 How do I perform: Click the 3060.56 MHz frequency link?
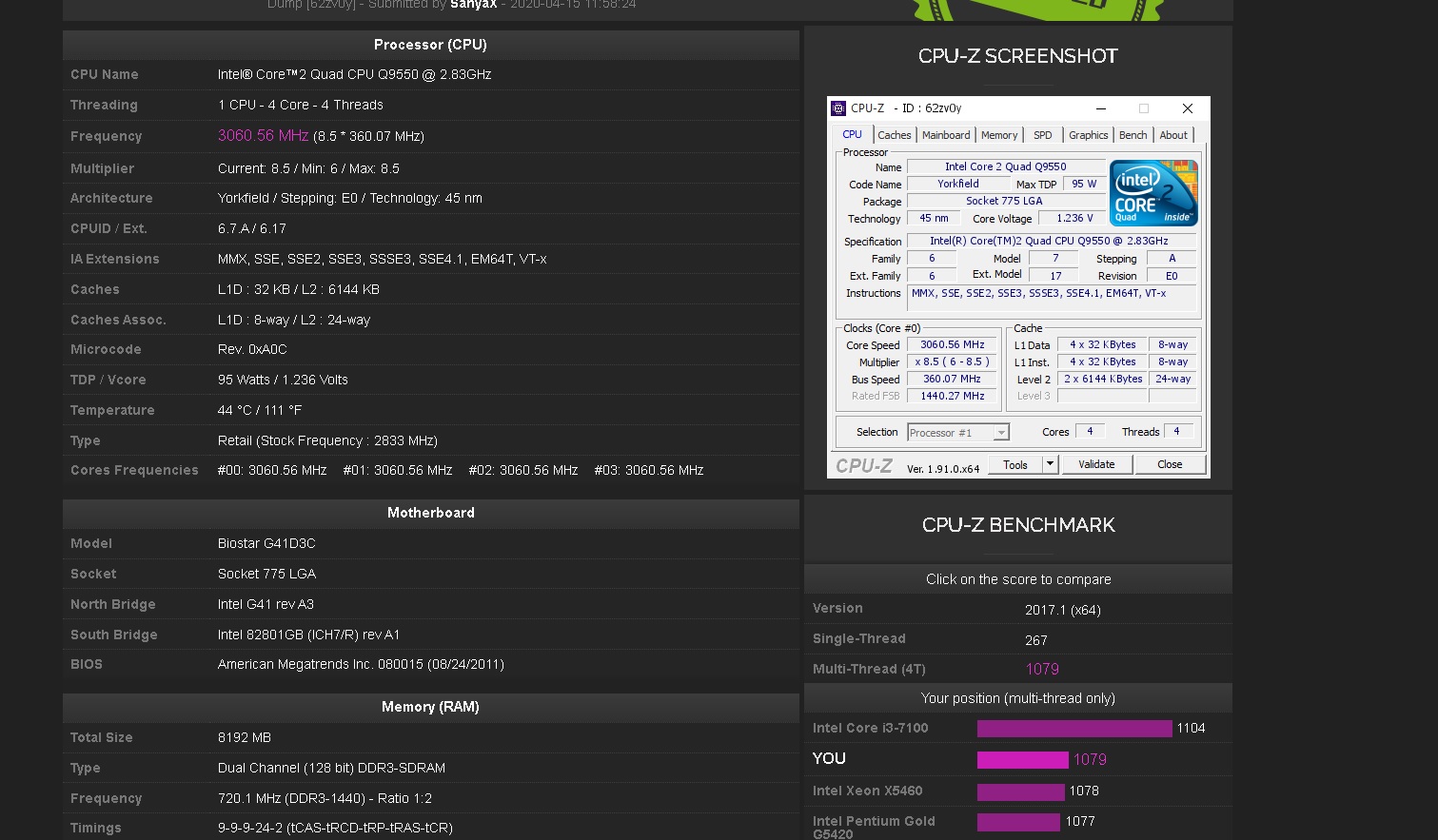pos(263,136)
